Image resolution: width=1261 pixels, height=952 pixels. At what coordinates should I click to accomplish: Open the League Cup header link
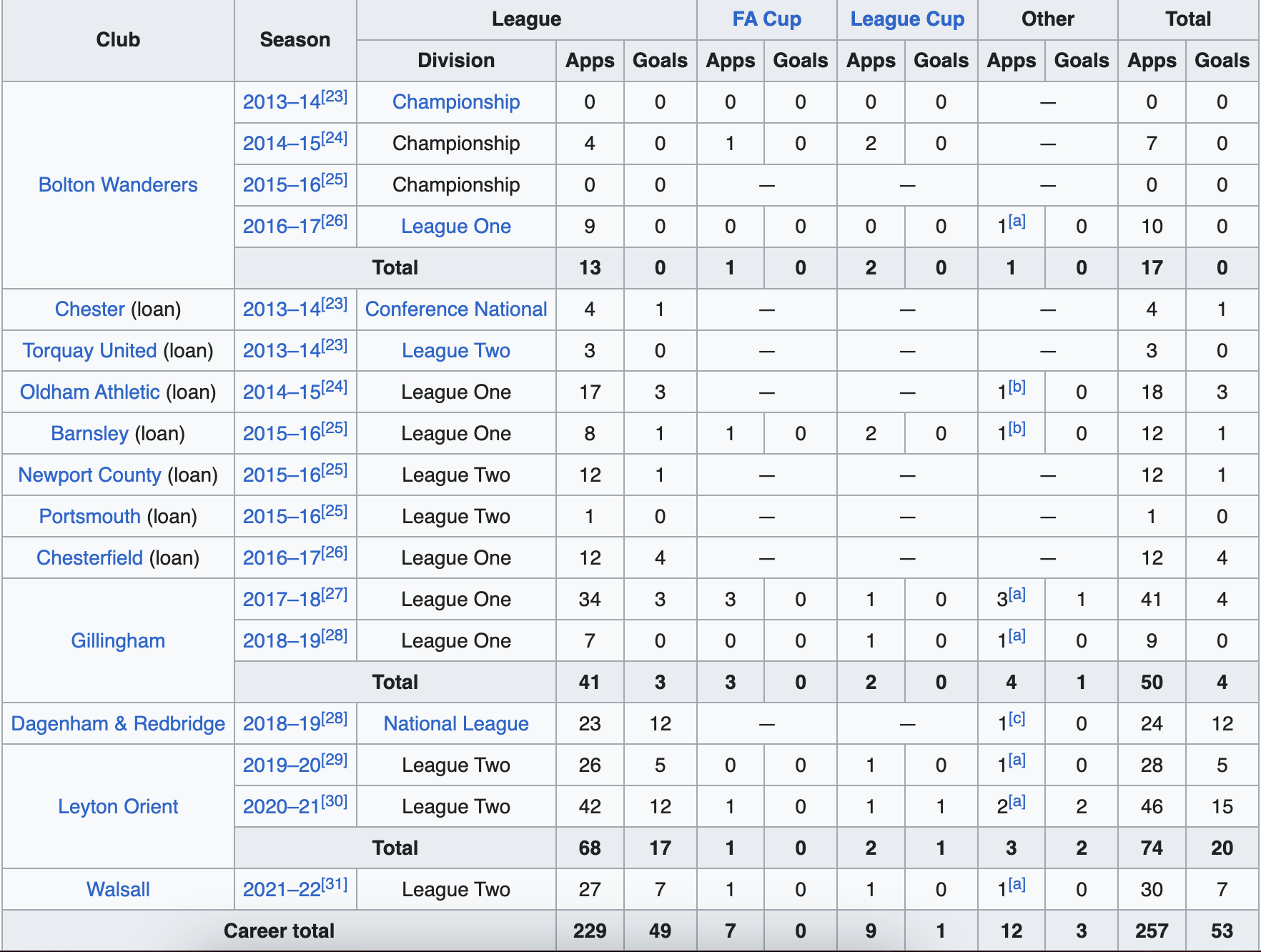[907, 19]
